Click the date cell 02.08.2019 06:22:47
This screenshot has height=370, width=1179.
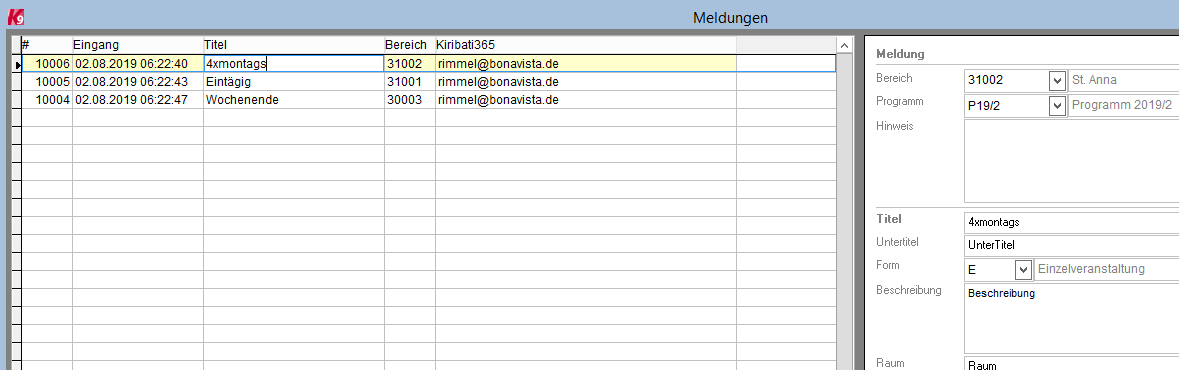(x=138, y=100)
